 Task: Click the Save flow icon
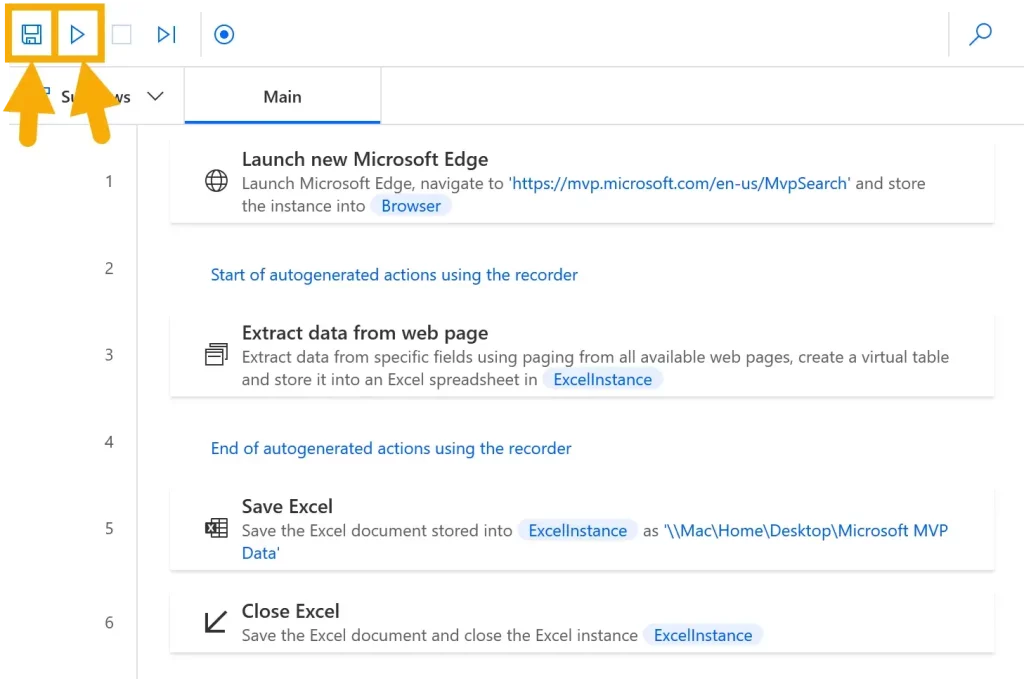[31, 35]
